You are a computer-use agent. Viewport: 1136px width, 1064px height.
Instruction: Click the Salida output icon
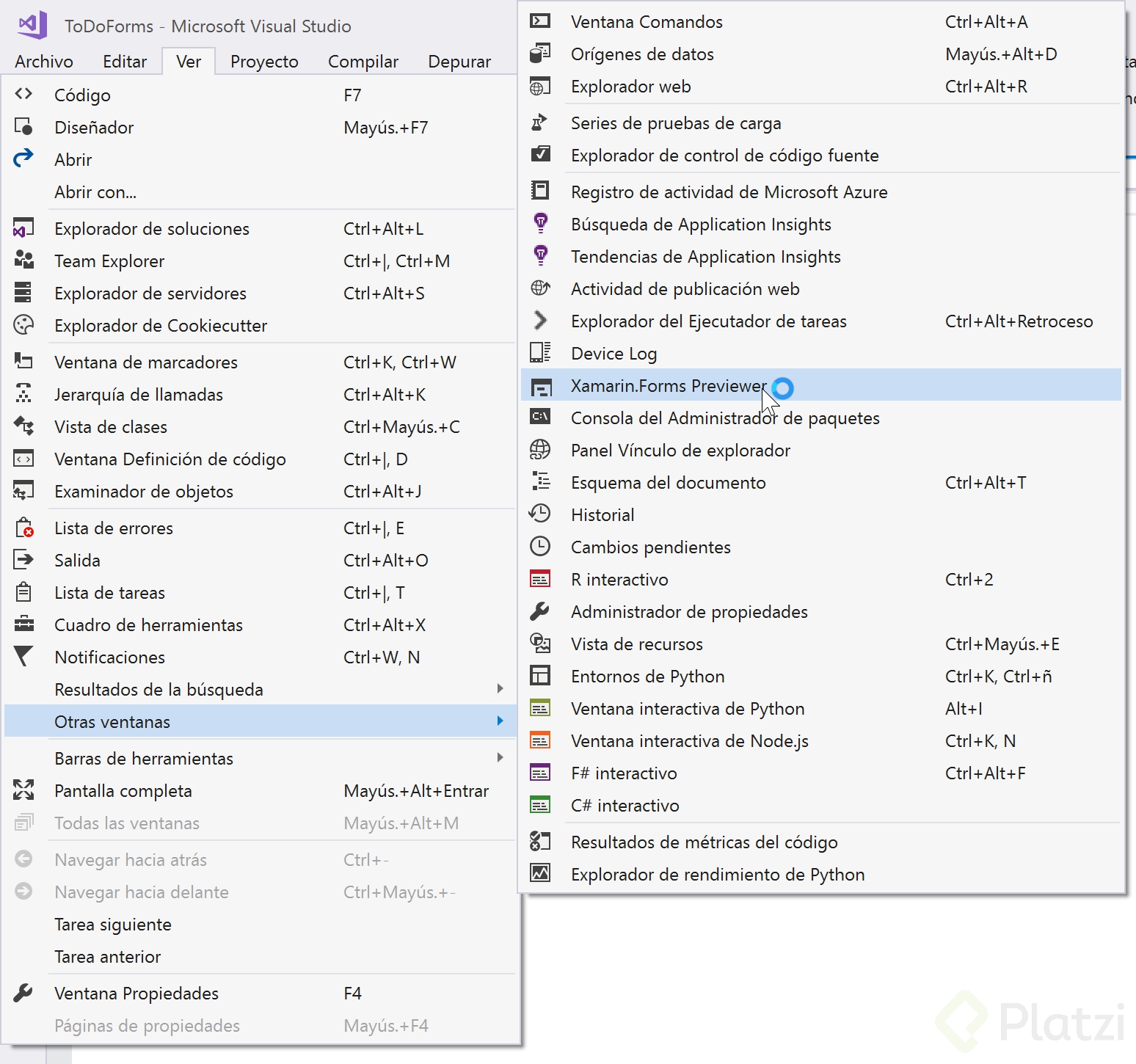(x=23, y=560)
